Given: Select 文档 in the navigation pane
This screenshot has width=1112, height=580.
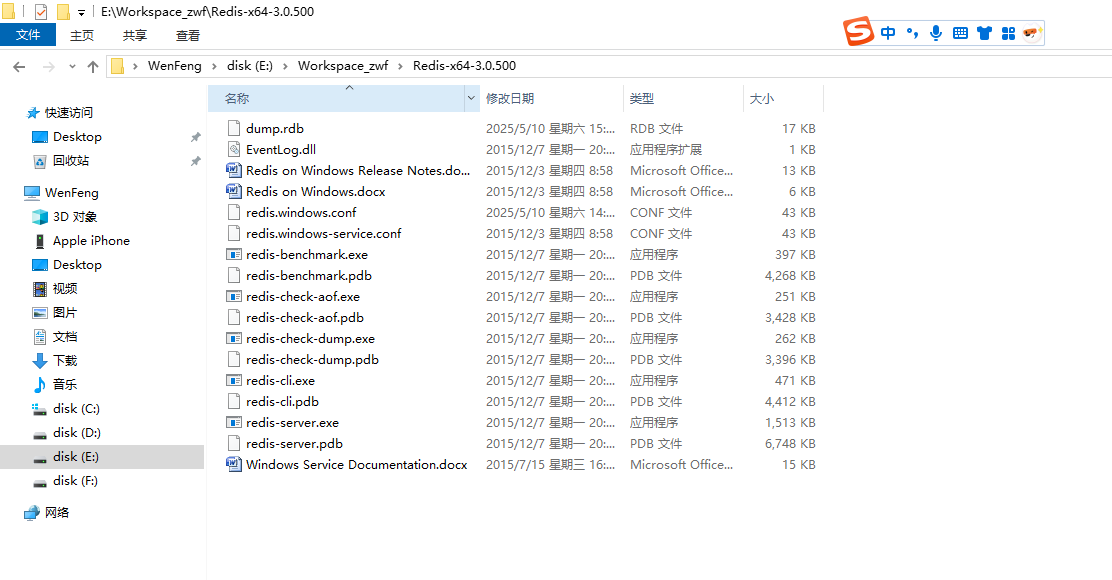Looking at the screenshot, I should coord(65,337).
